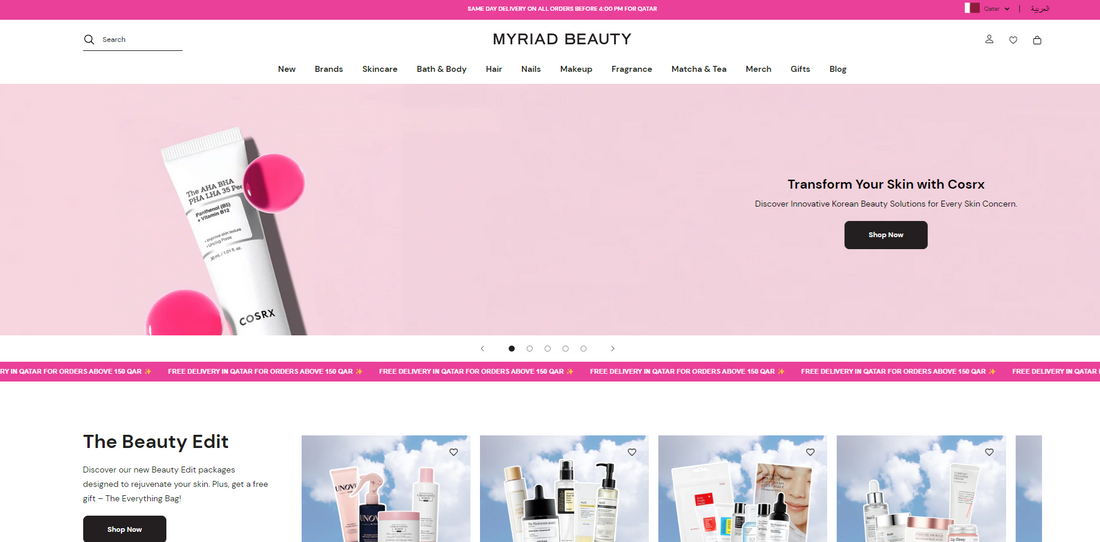Open the Qatar country dropdown
Image resolution: width=1100 pixels, height=542 pixels.
coord(996,8)
